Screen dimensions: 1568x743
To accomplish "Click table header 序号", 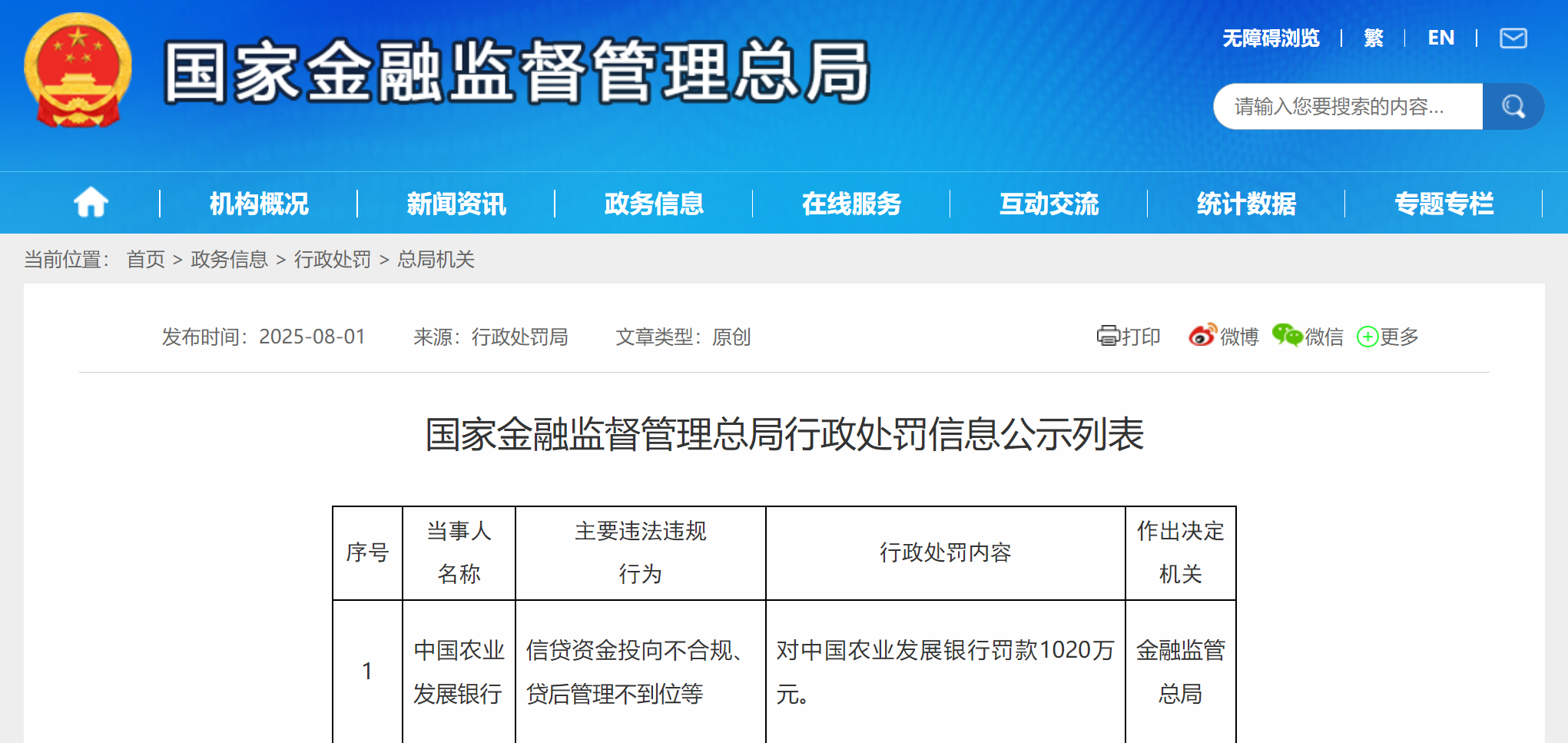I will tap(367, 552).
